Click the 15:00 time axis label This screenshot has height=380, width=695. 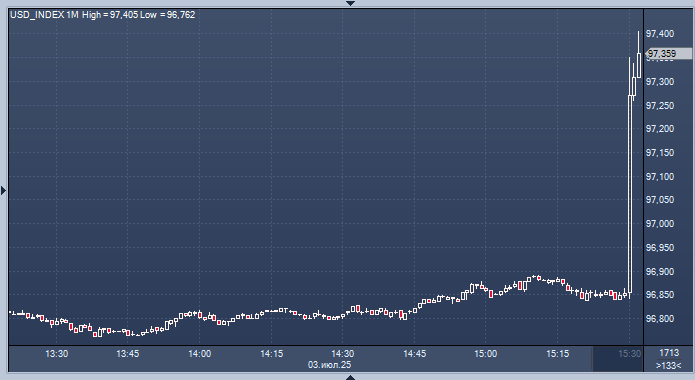tap(485, 354)
